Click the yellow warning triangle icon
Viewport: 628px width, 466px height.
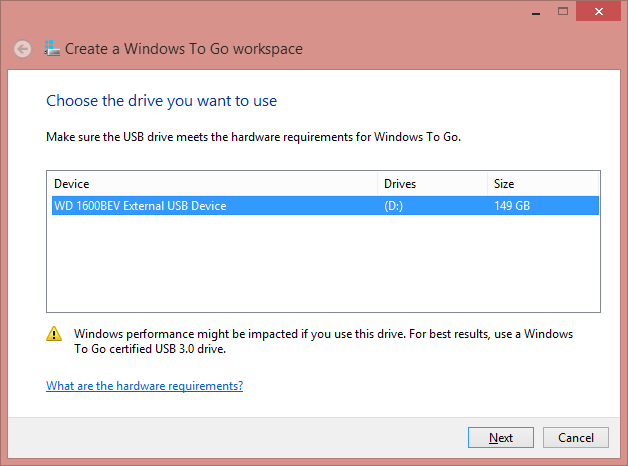54,334
